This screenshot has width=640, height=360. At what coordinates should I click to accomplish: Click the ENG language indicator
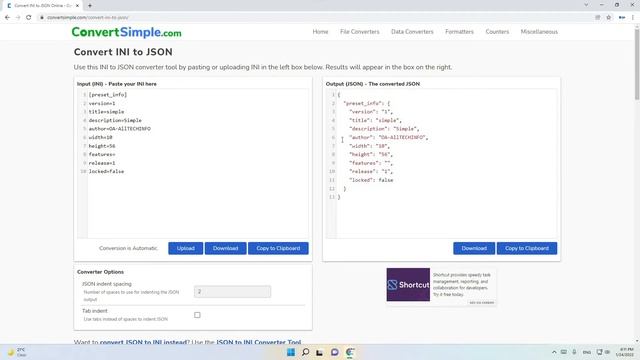587,352
